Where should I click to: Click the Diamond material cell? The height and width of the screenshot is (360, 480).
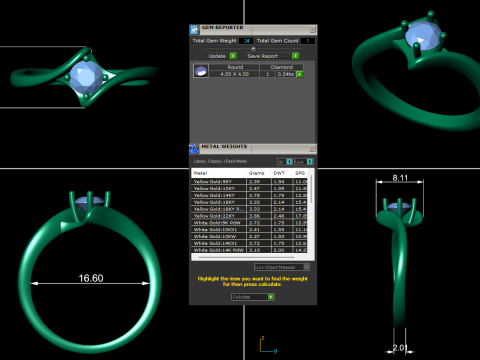click(282, 67)
